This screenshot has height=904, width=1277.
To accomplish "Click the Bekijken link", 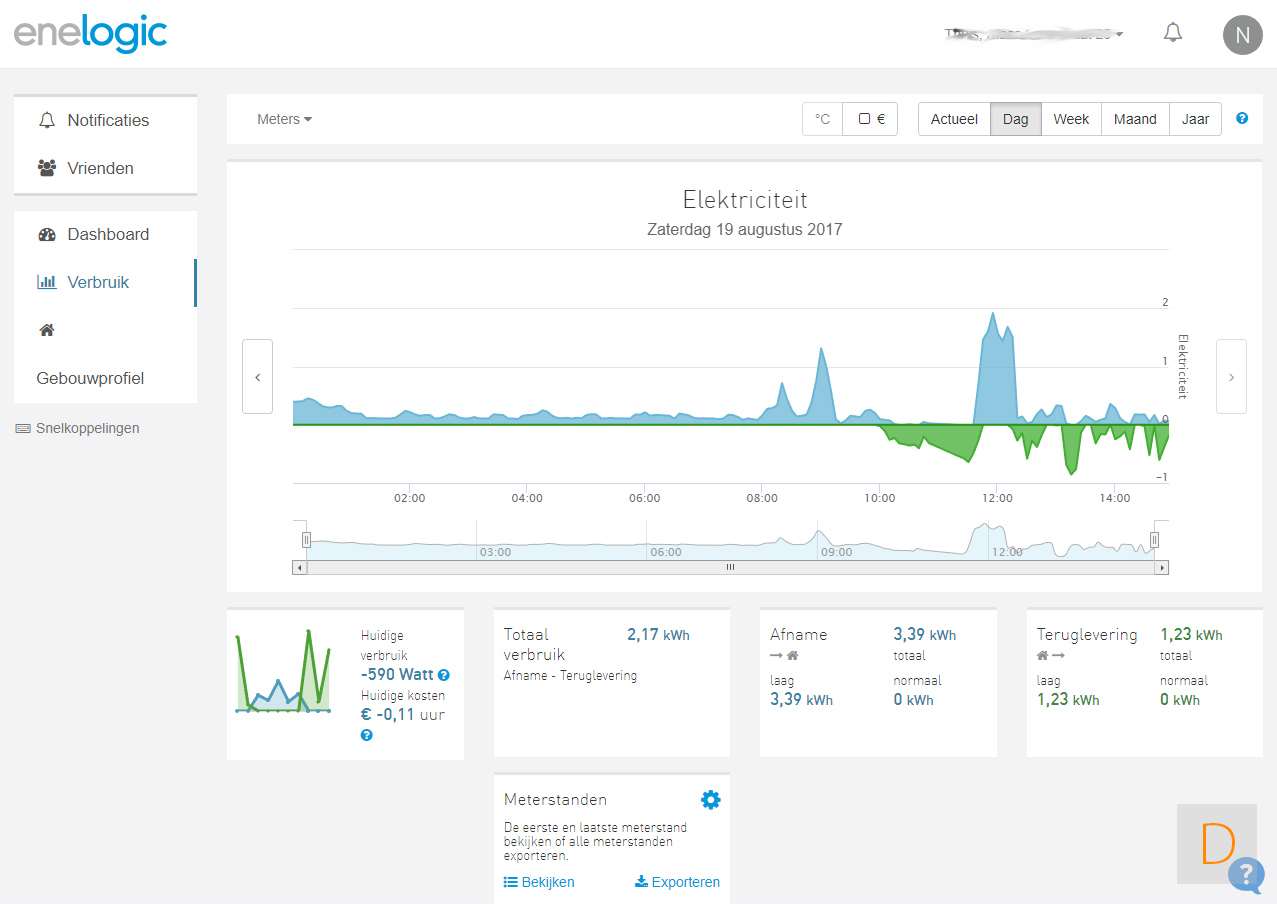I will [539, 882].
